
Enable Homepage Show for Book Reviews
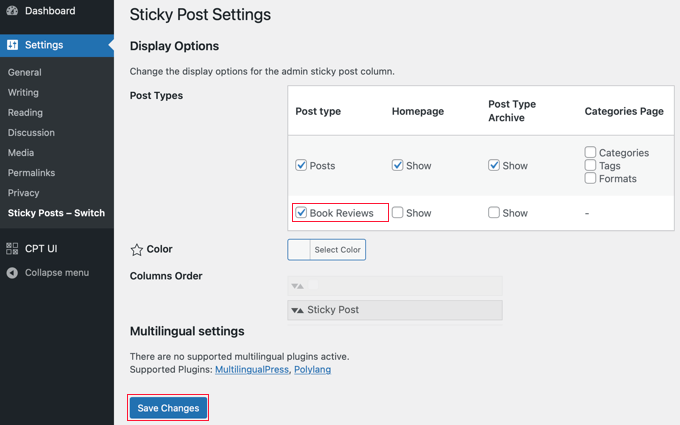398,213
